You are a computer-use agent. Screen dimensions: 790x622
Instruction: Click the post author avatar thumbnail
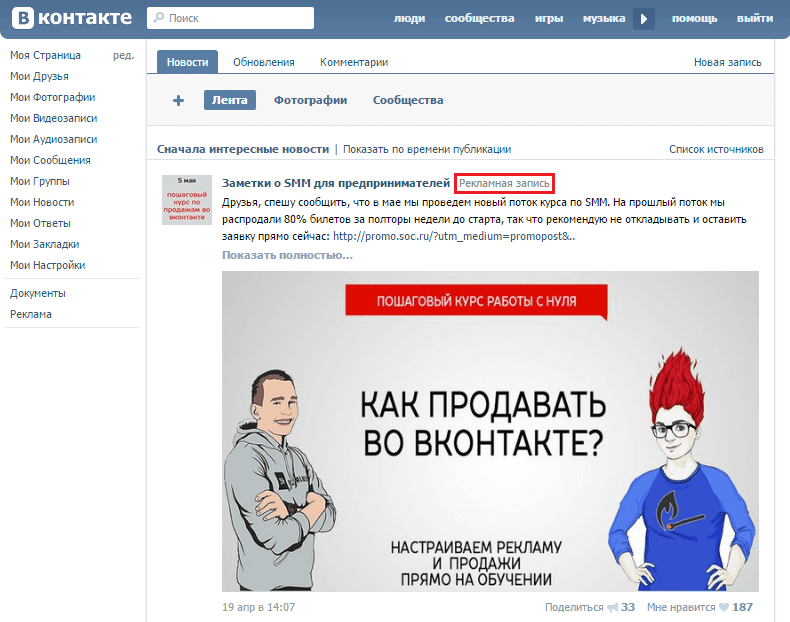click(x=187, y=200)
